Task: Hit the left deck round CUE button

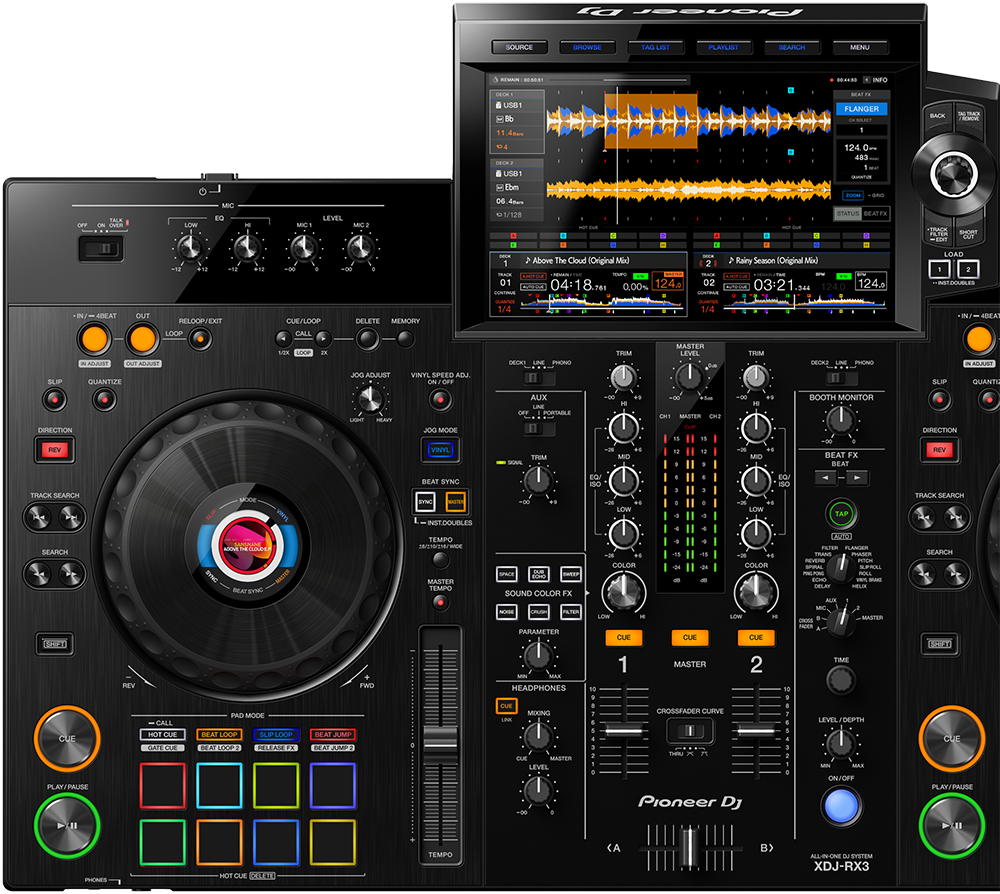Action: [x=67, y=738]
